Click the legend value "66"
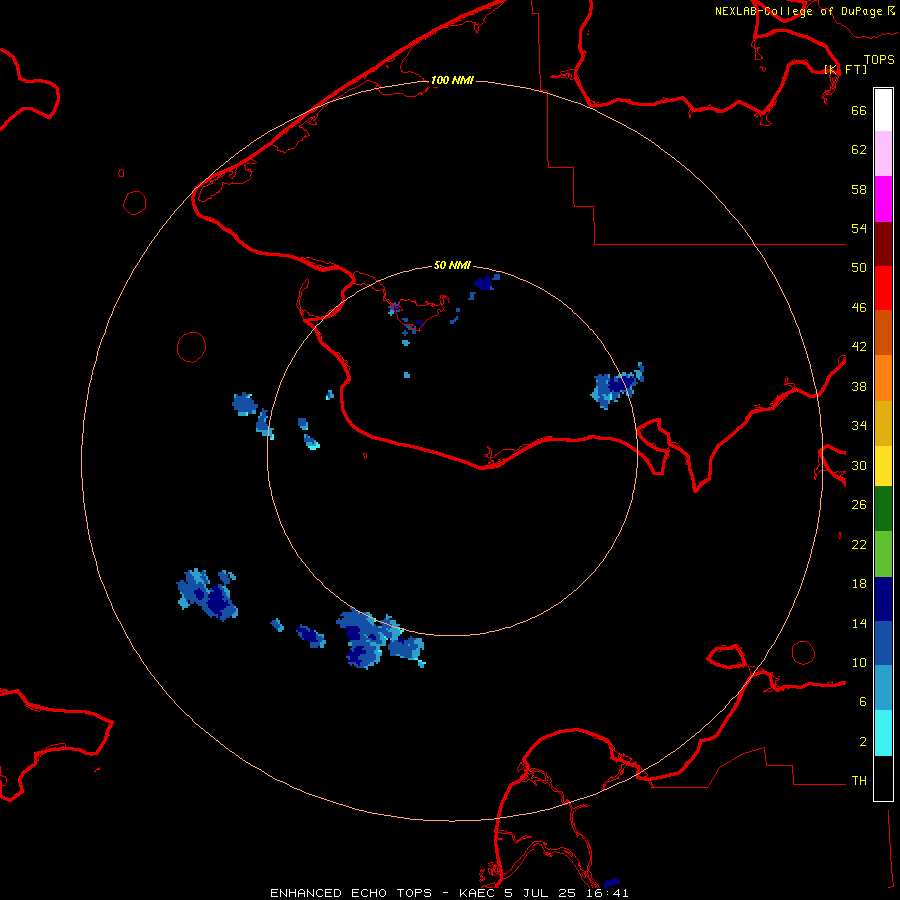Screen dimensions: 900x900 [x=859, y=111]
